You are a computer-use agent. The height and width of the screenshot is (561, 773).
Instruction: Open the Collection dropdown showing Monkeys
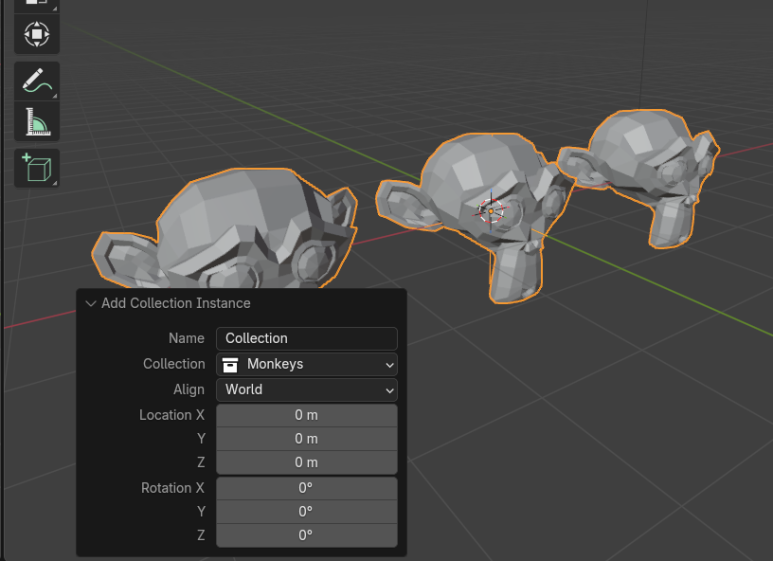307,364
